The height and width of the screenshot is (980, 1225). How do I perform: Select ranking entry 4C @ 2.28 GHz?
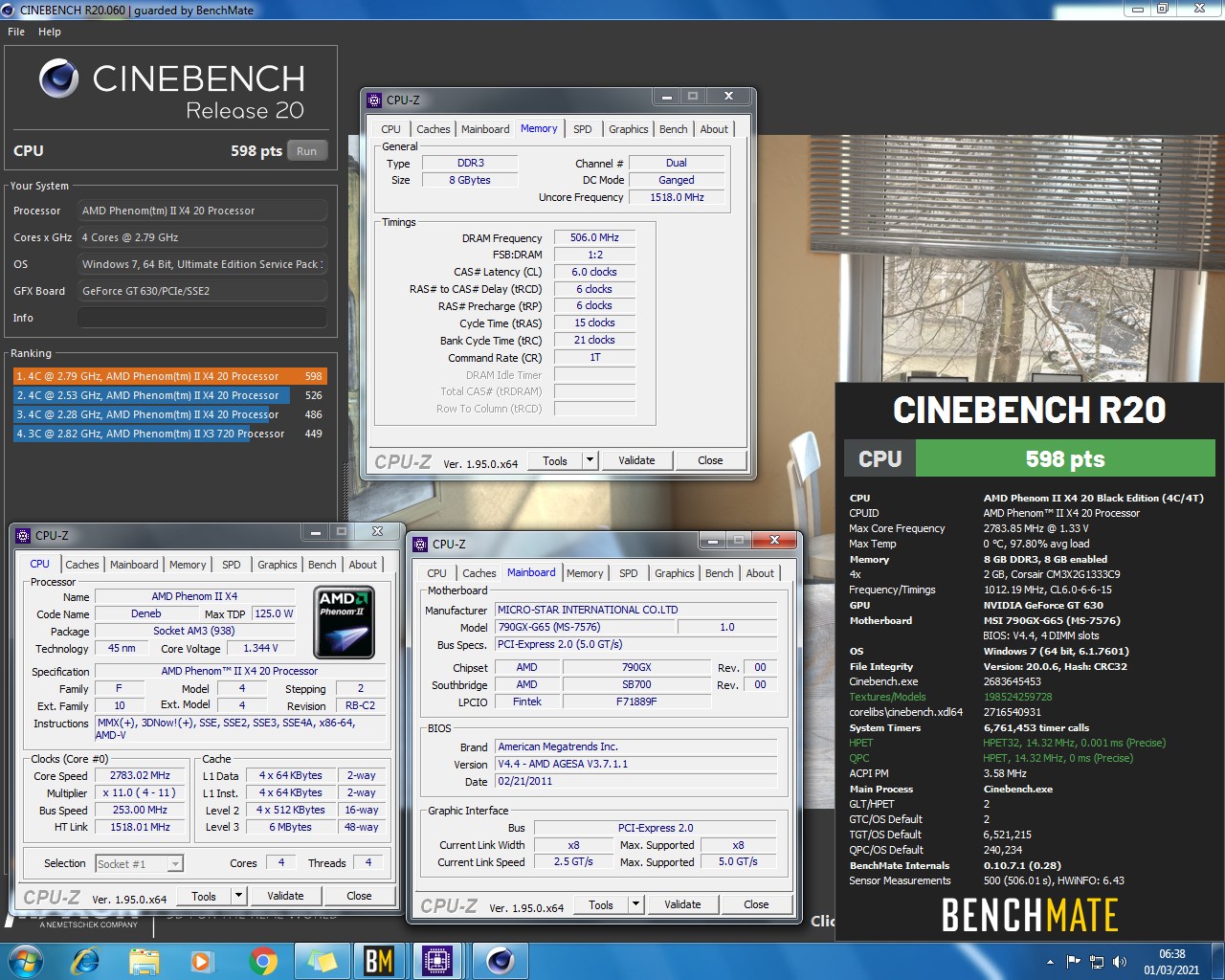tap(169, 414)
